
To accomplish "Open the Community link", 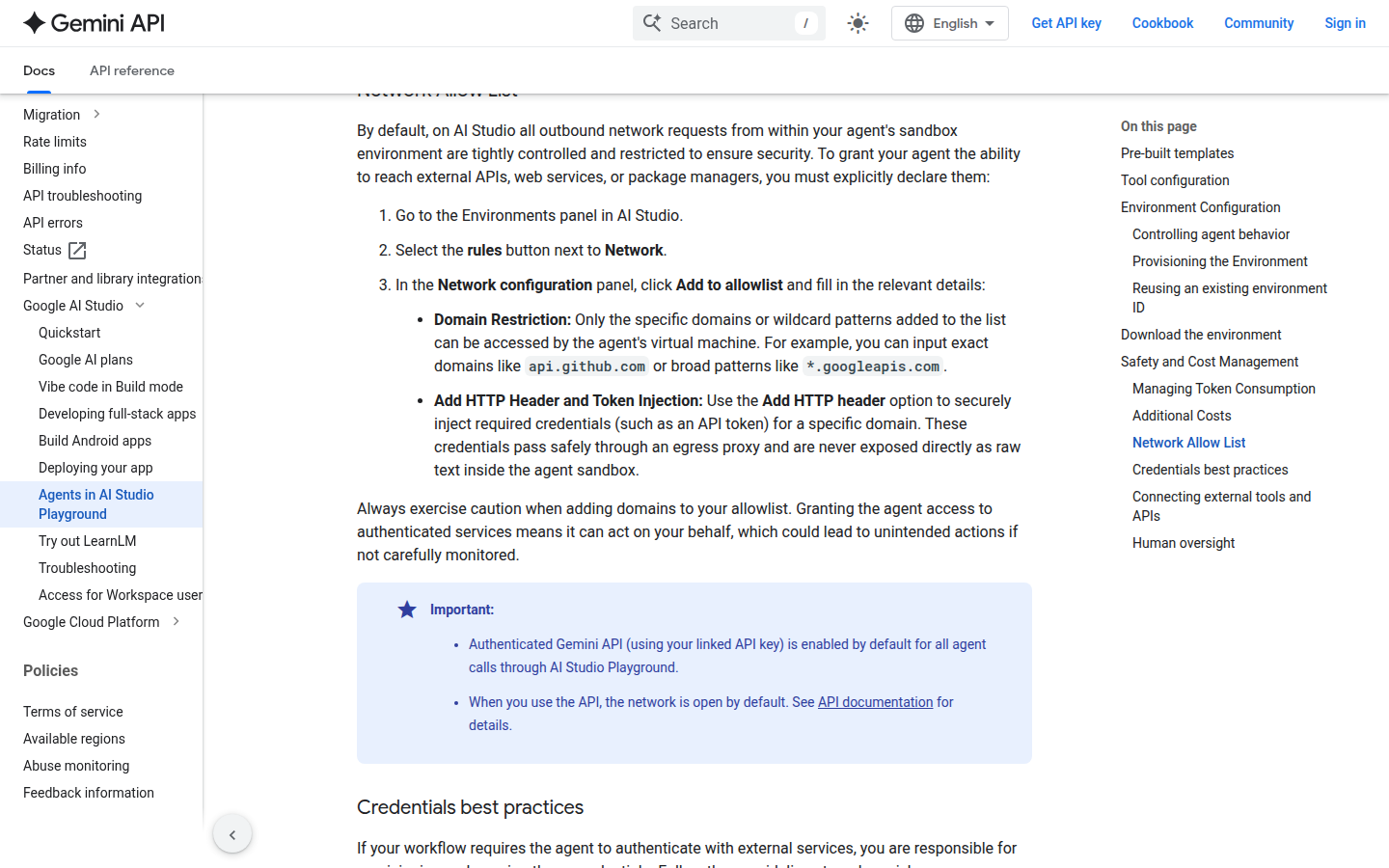I will (x=1259, y=23).
